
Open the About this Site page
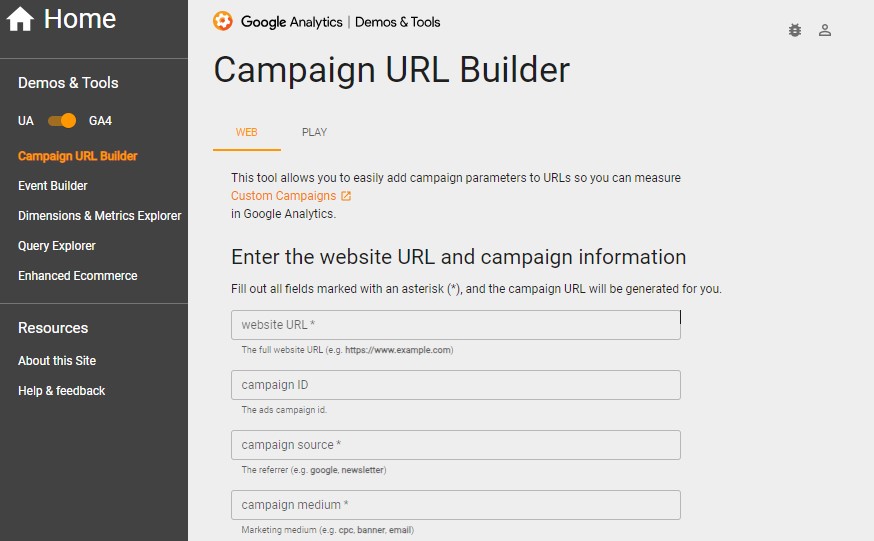pos(57,360)
